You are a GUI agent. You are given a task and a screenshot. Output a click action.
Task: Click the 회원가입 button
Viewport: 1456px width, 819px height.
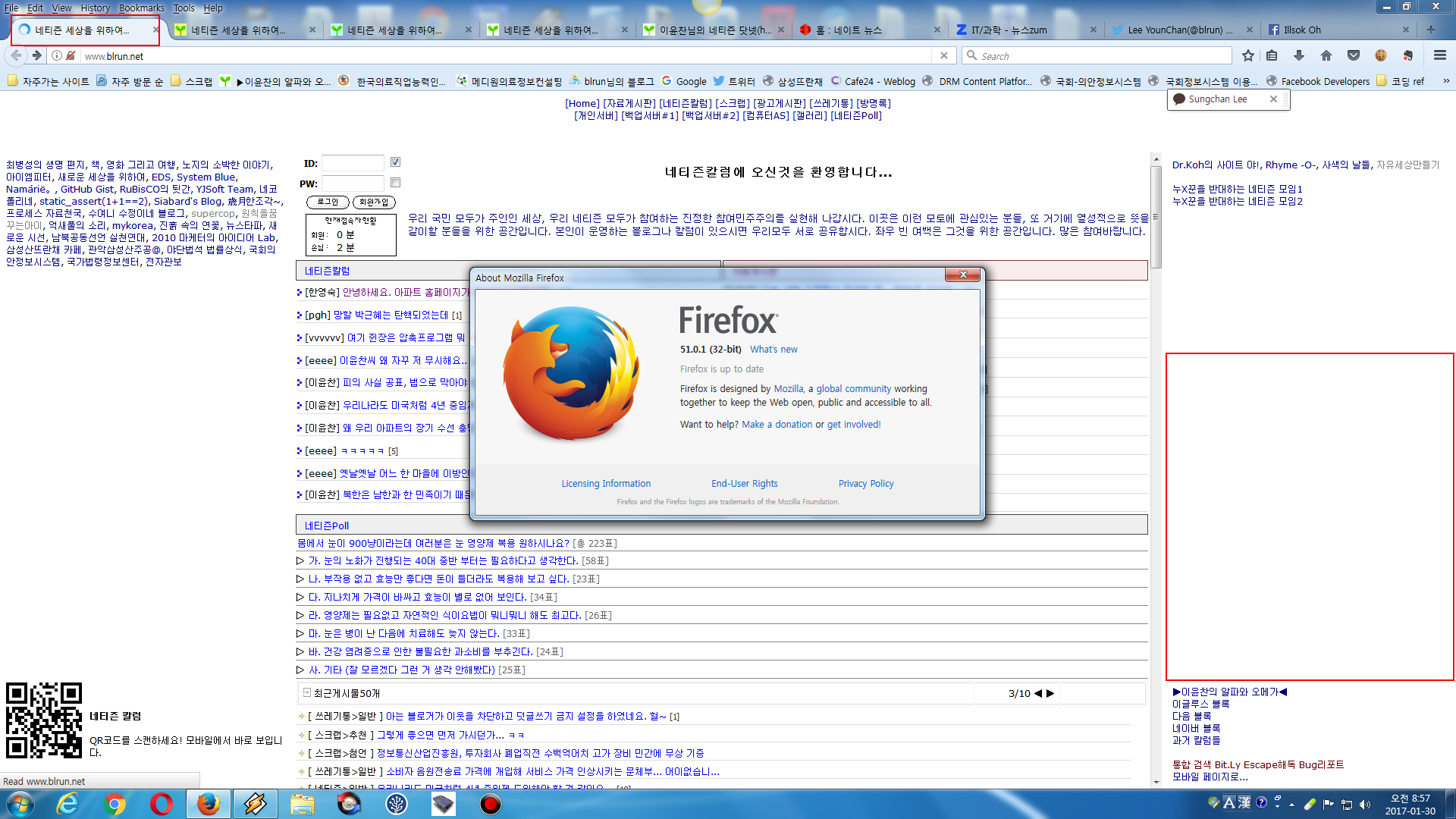(374, 202)
